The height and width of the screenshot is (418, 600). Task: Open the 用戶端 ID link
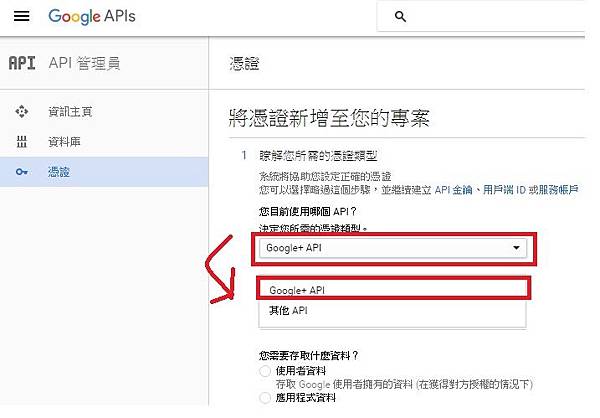(505, 189)
